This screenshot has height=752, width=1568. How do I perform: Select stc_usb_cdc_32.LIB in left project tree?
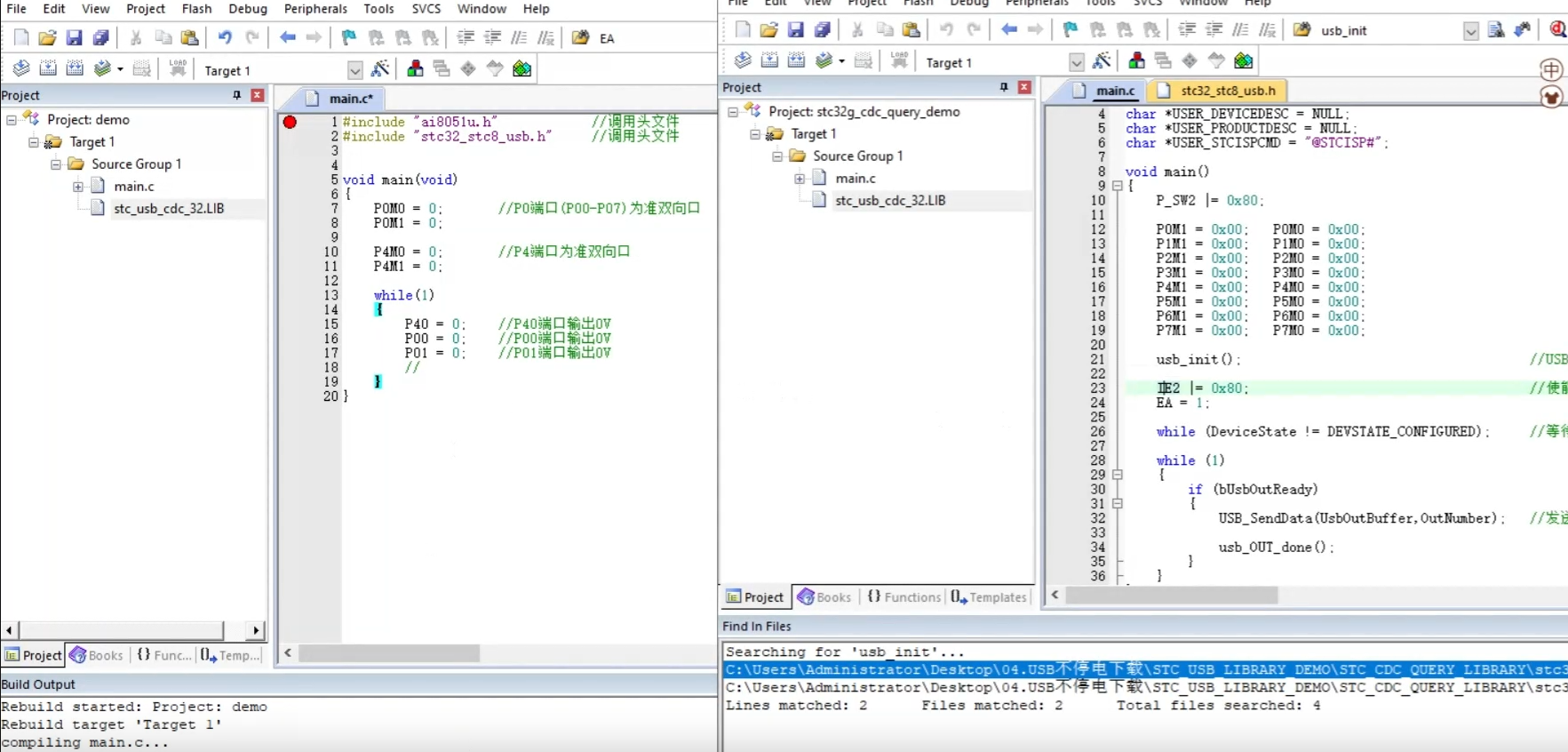[169, 209]
